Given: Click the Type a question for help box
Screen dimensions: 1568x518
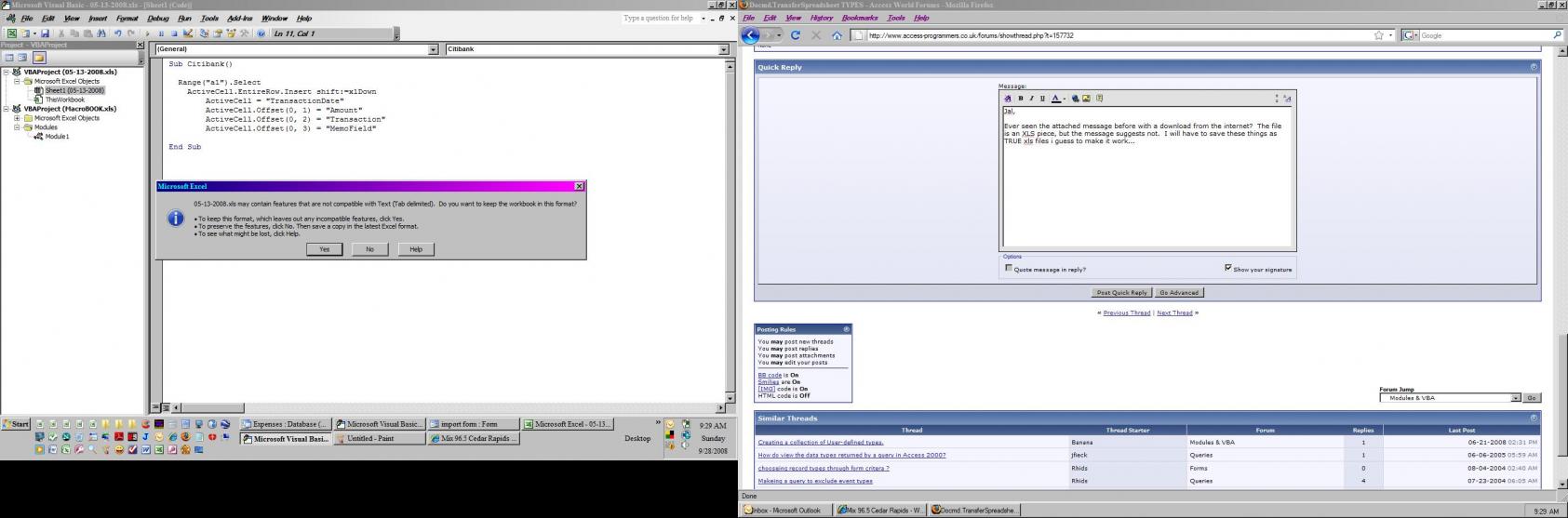Looking at the screenshot, I should point(660,18).
